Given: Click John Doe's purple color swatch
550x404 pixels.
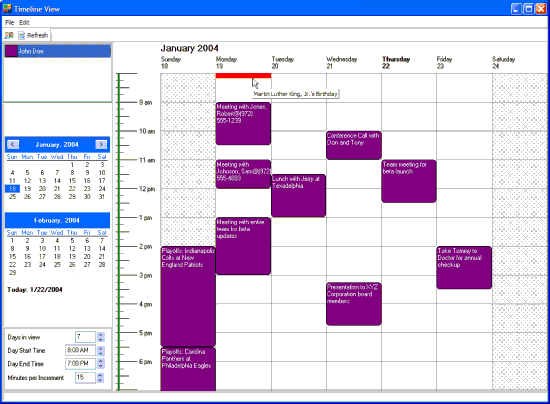Looking at the screenshot, I should (11, 51).
